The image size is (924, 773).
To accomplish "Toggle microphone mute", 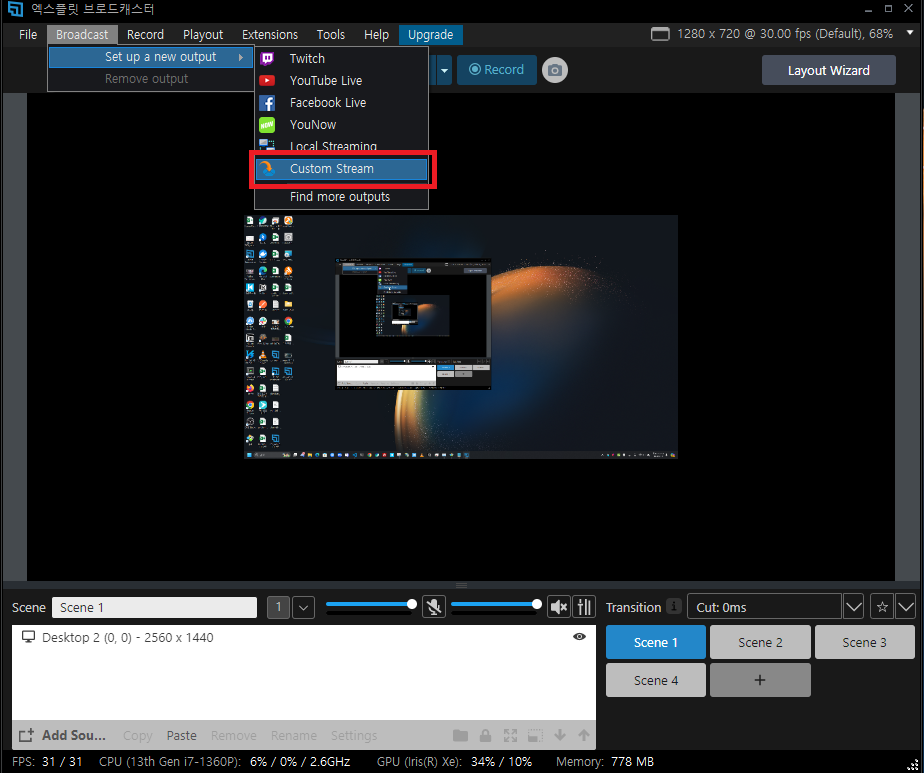I will point(433,607).
